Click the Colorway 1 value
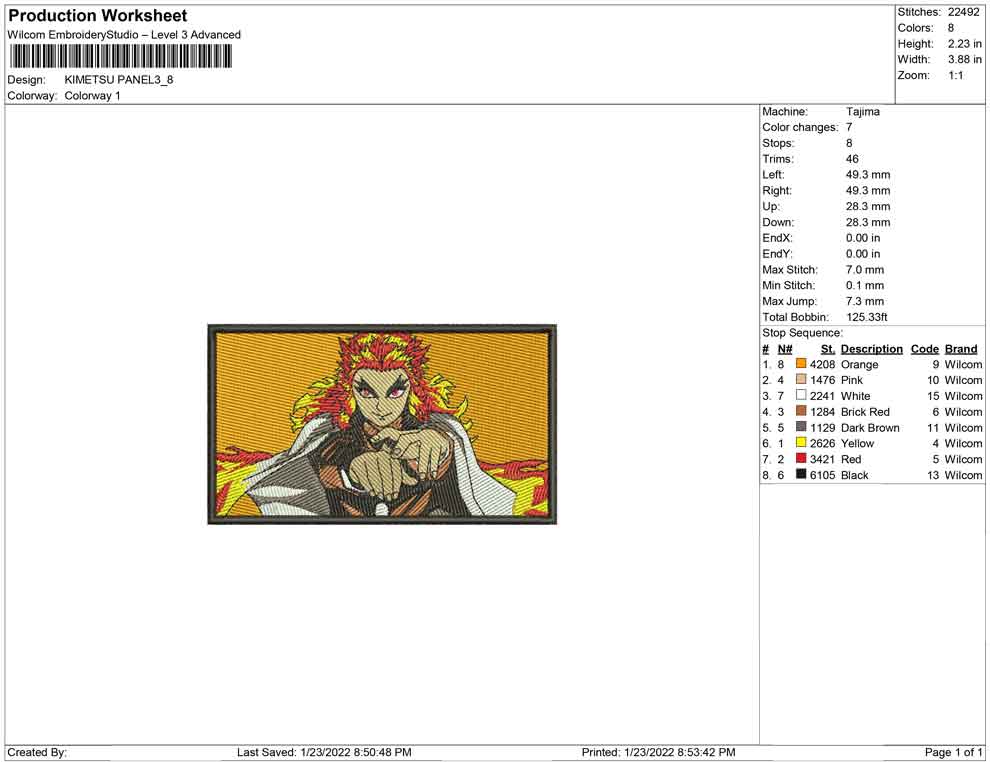This screenshot has width=990, height=762. (x=92, y=96)
